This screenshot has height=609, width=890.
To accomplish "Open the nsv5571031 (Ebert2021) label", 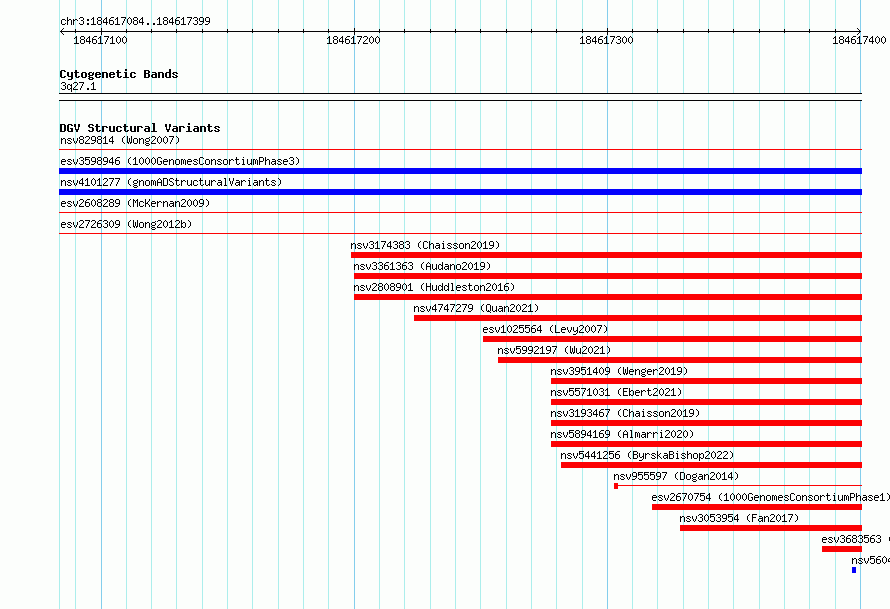I will (616, 392).
